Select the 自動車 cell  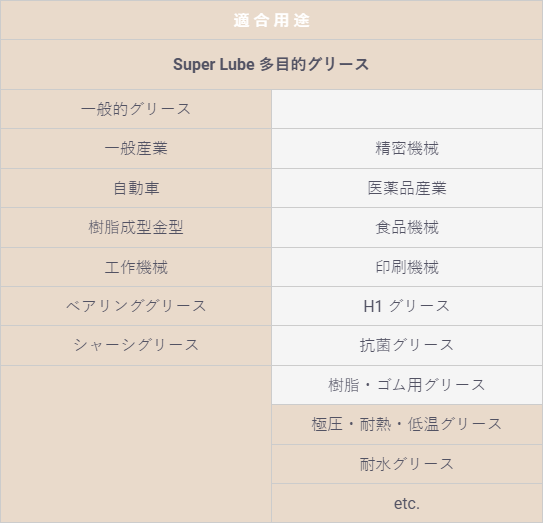pyautogui.click(x=136, y=188)
